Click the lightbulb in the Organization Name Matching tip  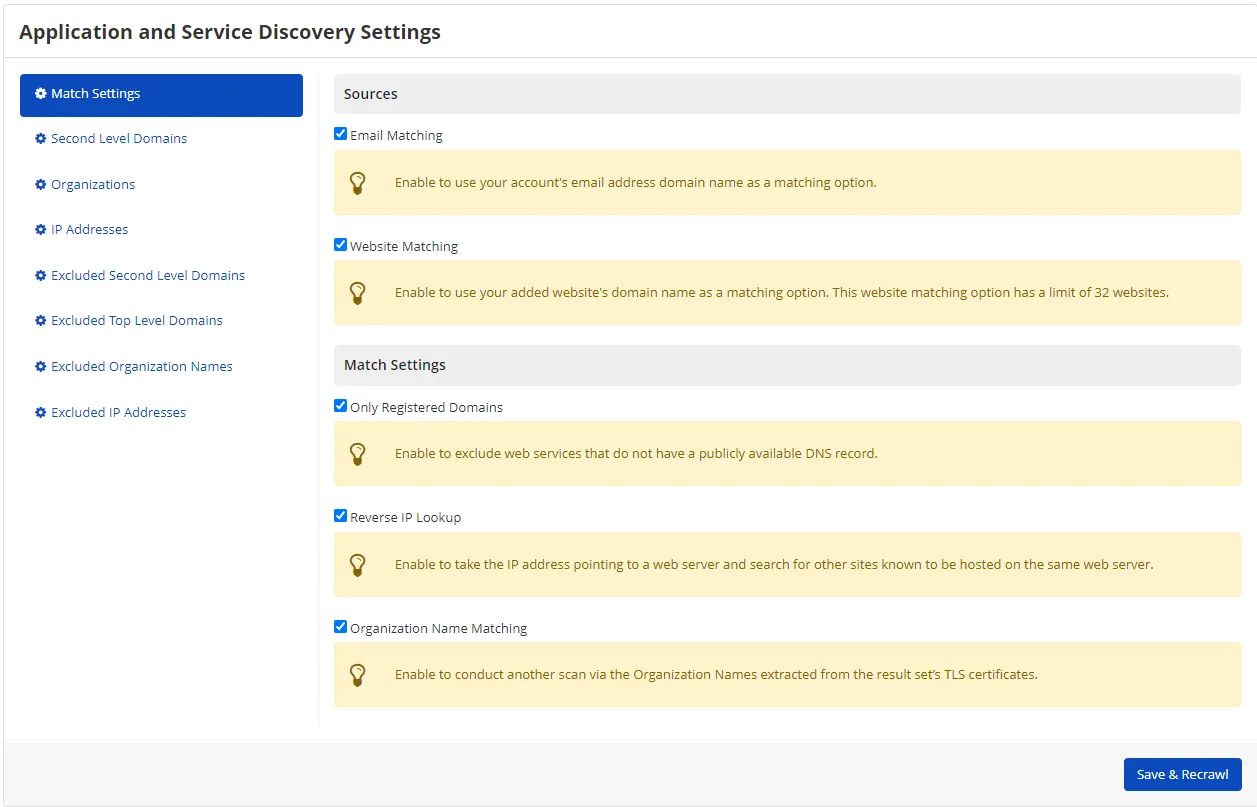tap(358, 674)
